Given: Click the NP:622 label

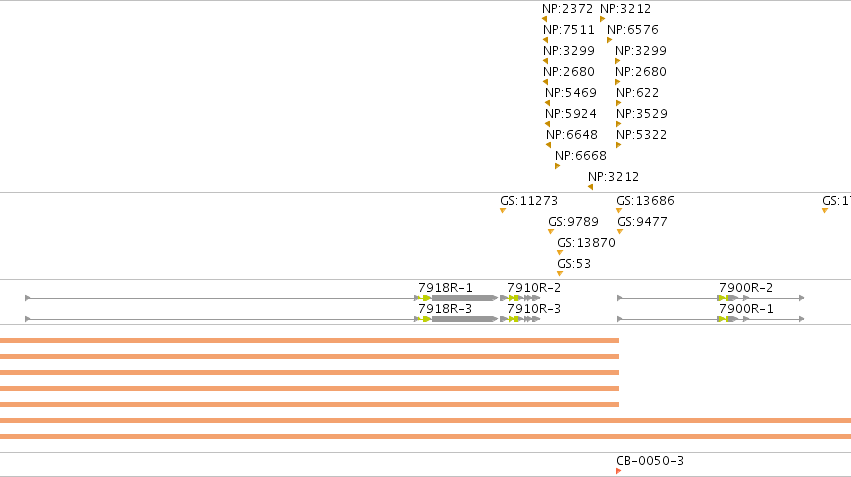Looking at the screenshot, I should click(638, 93).
